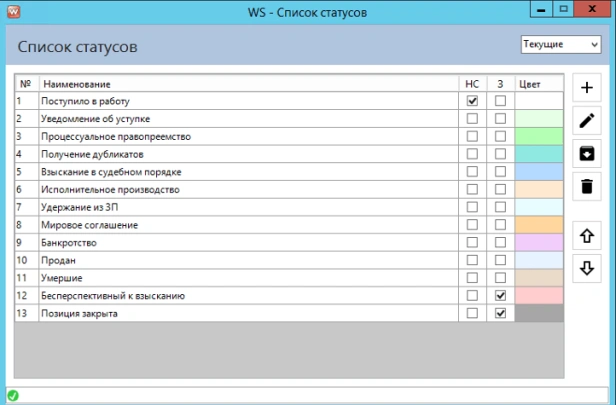Click the plus icon to add a status

click(587, 90)
